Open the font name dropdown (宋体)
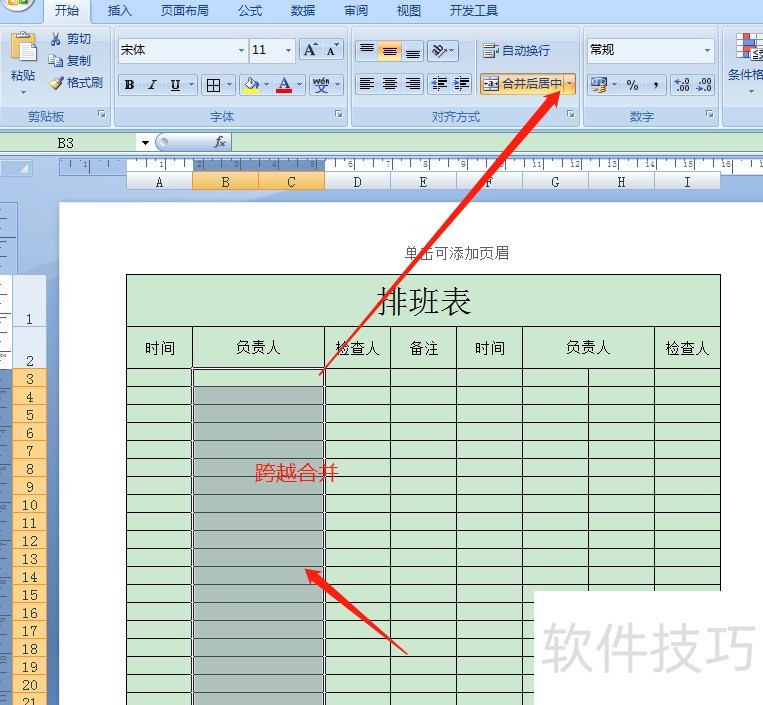763x705 pixels. tap(241, 50)
